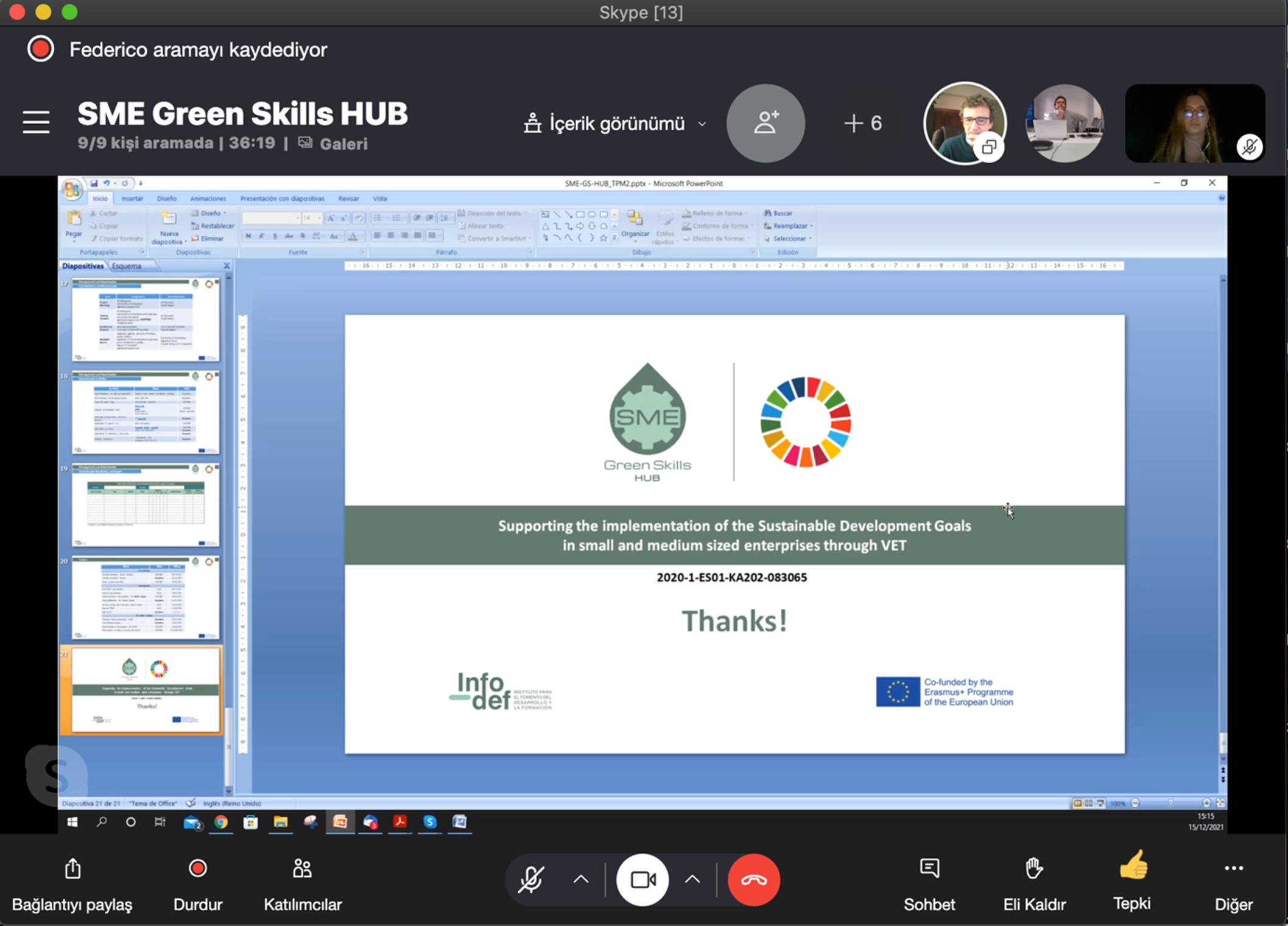Click the pop-out icon on presenter avatar
This screenshot has width=1288, height=926.
pyautogui.click(x=989, y=147)
